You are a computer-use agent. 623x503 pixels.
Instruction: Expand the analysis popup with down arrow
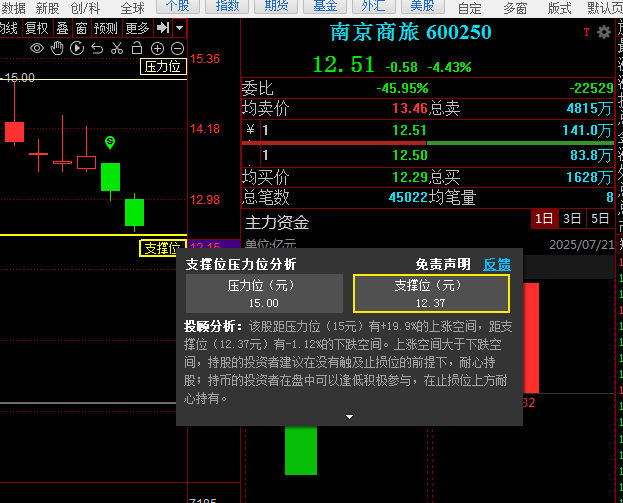[350, 417]
